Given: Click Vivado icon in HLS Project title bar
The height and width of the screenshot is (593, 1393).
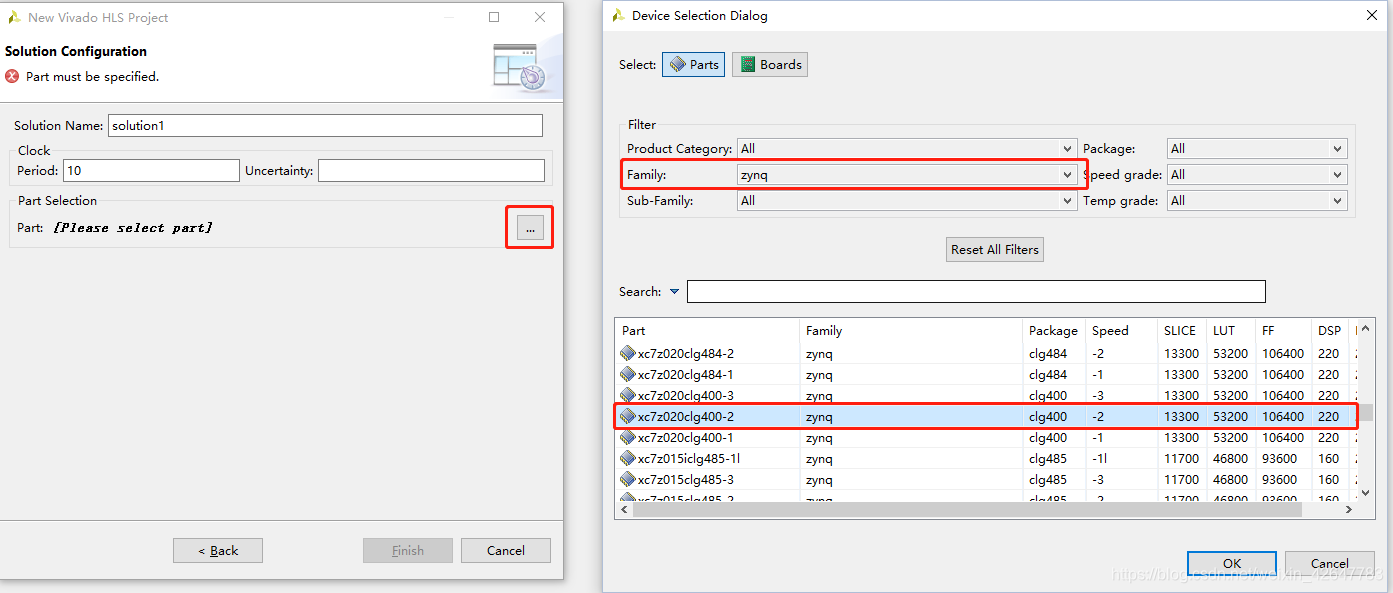Looking at the screenshot, I should [14, 17].
